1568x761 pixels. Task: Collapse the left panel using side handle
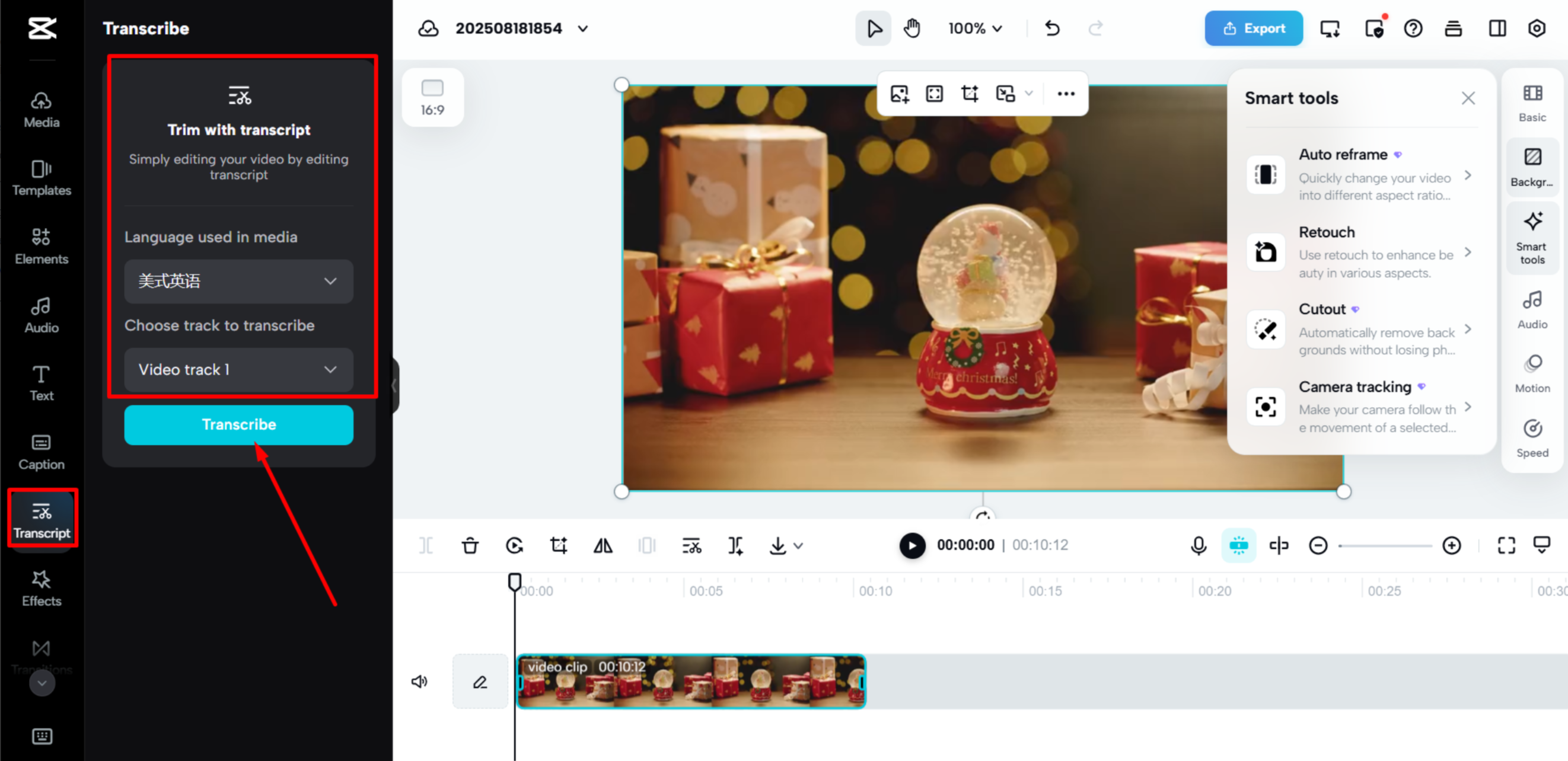(x=394, y=386)
